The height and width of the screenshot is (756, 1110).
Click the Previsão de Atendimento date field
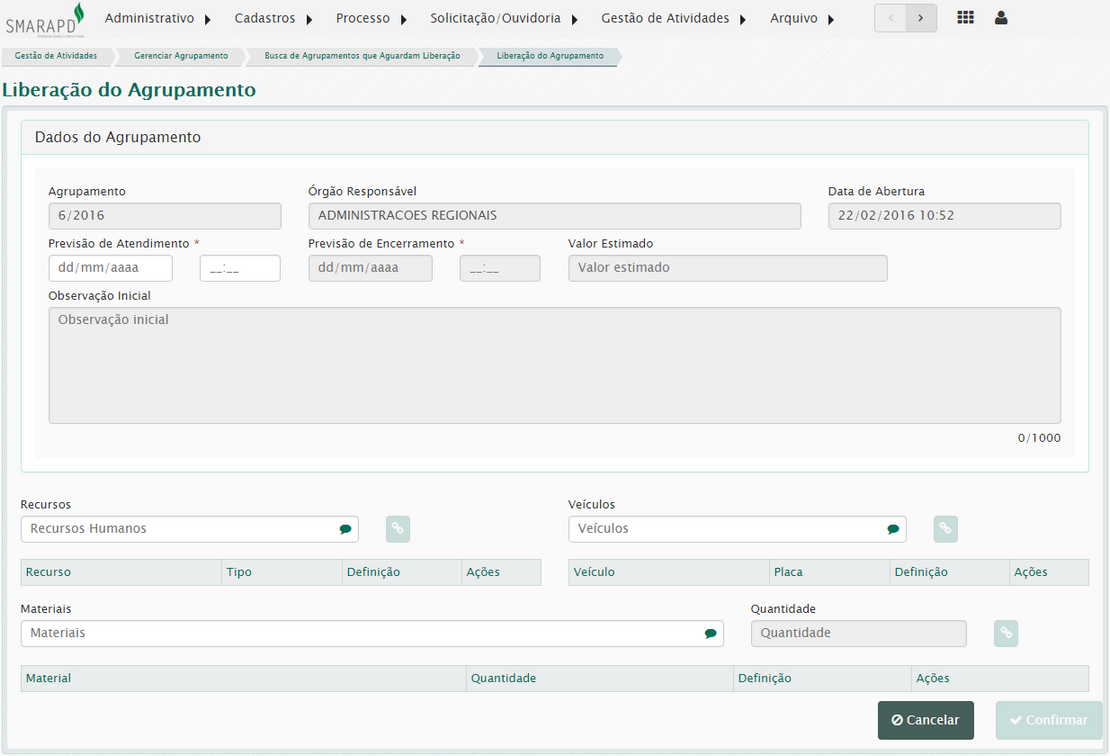tap(110, 268)
